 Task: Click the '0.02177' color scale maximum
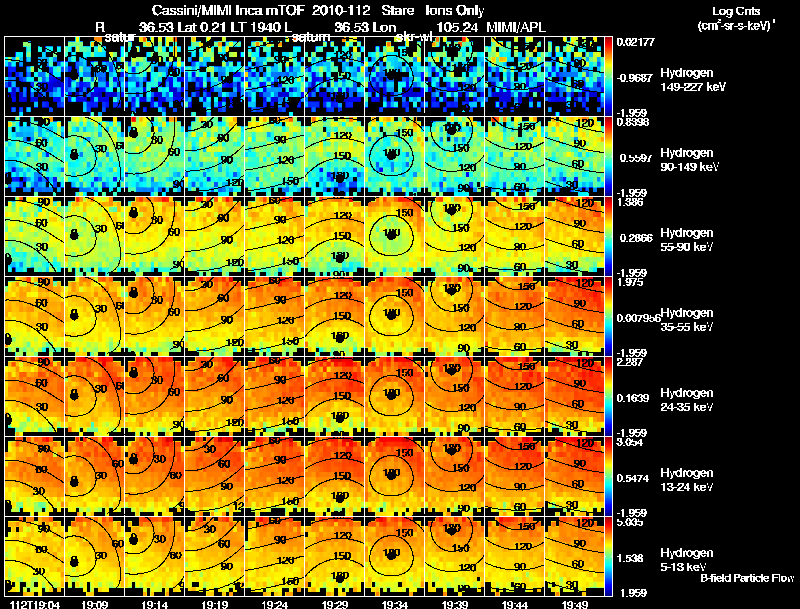(x=635, y=42)
